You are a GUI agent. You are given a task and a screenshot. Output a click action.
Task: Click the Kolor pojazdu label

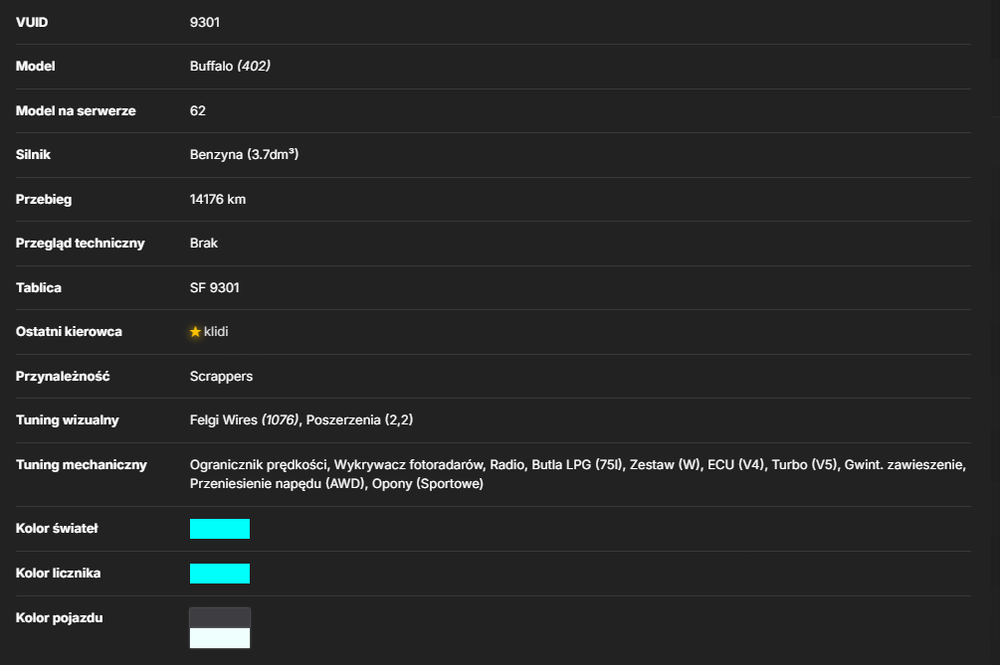click(59, 618)
